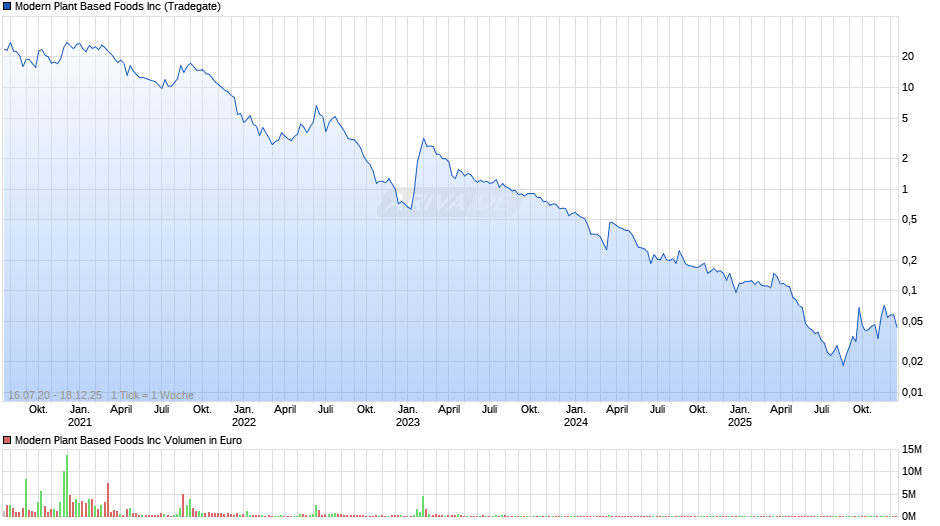The image size is (940, 526).
Task: Click the last 'Okt.' label after Jan. 2025
Action: tap(862, 410)
